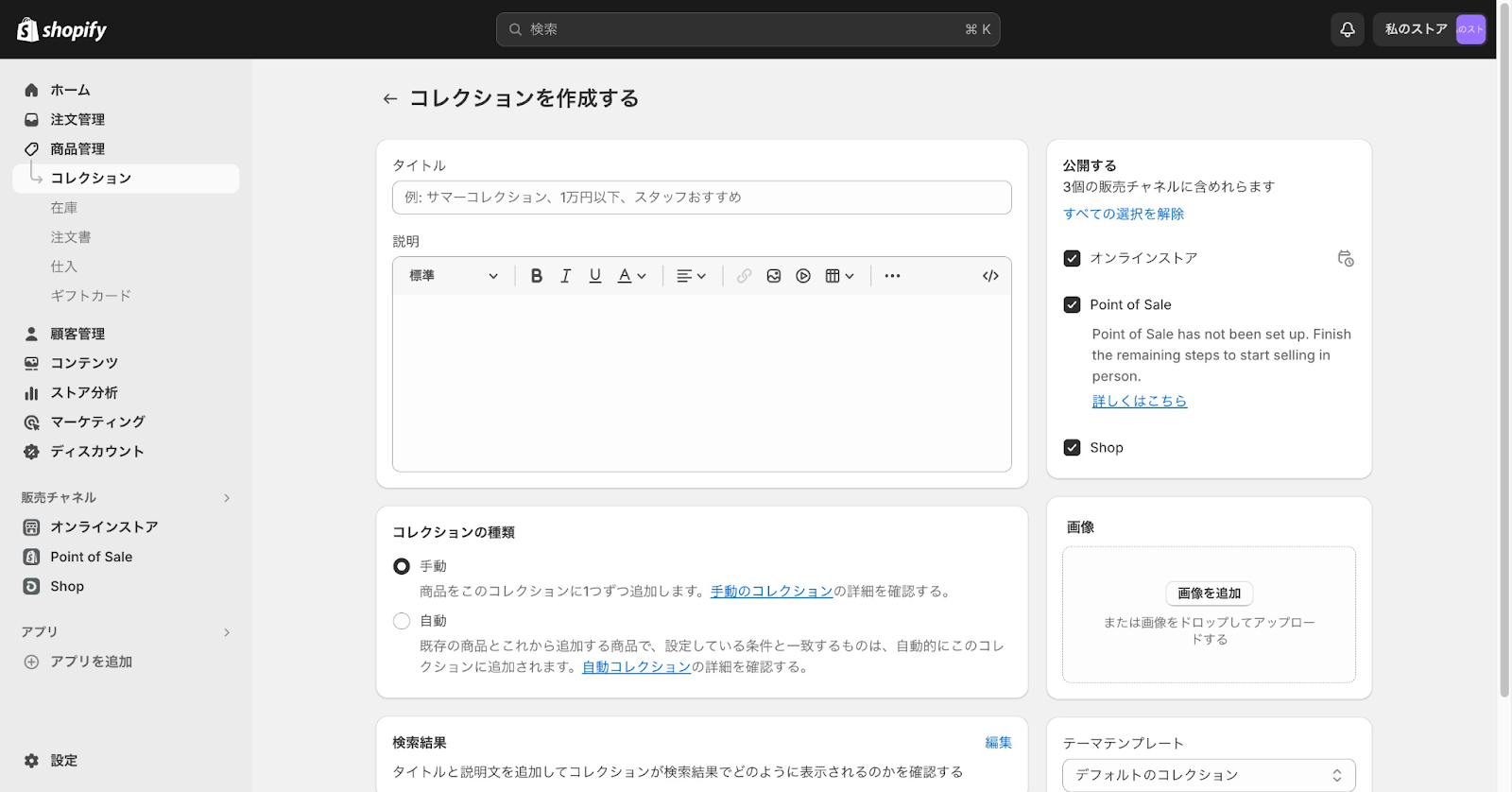Select the 手動 collection type
This screenshot has width=1512, height=792.
point(402,566)
